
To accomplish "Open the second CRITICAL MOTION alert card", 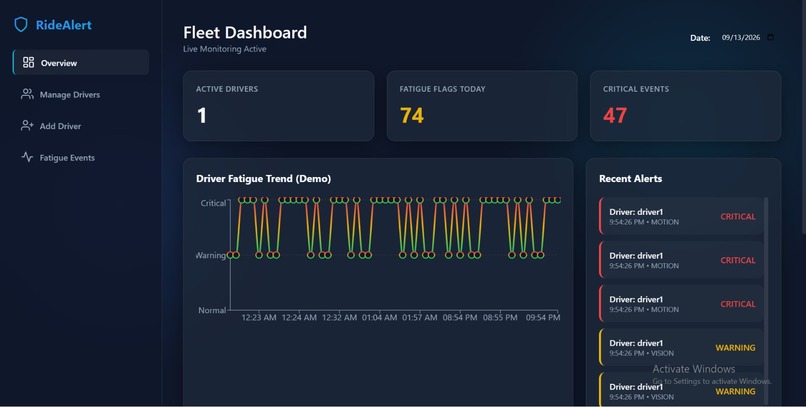I will point(681,260).
